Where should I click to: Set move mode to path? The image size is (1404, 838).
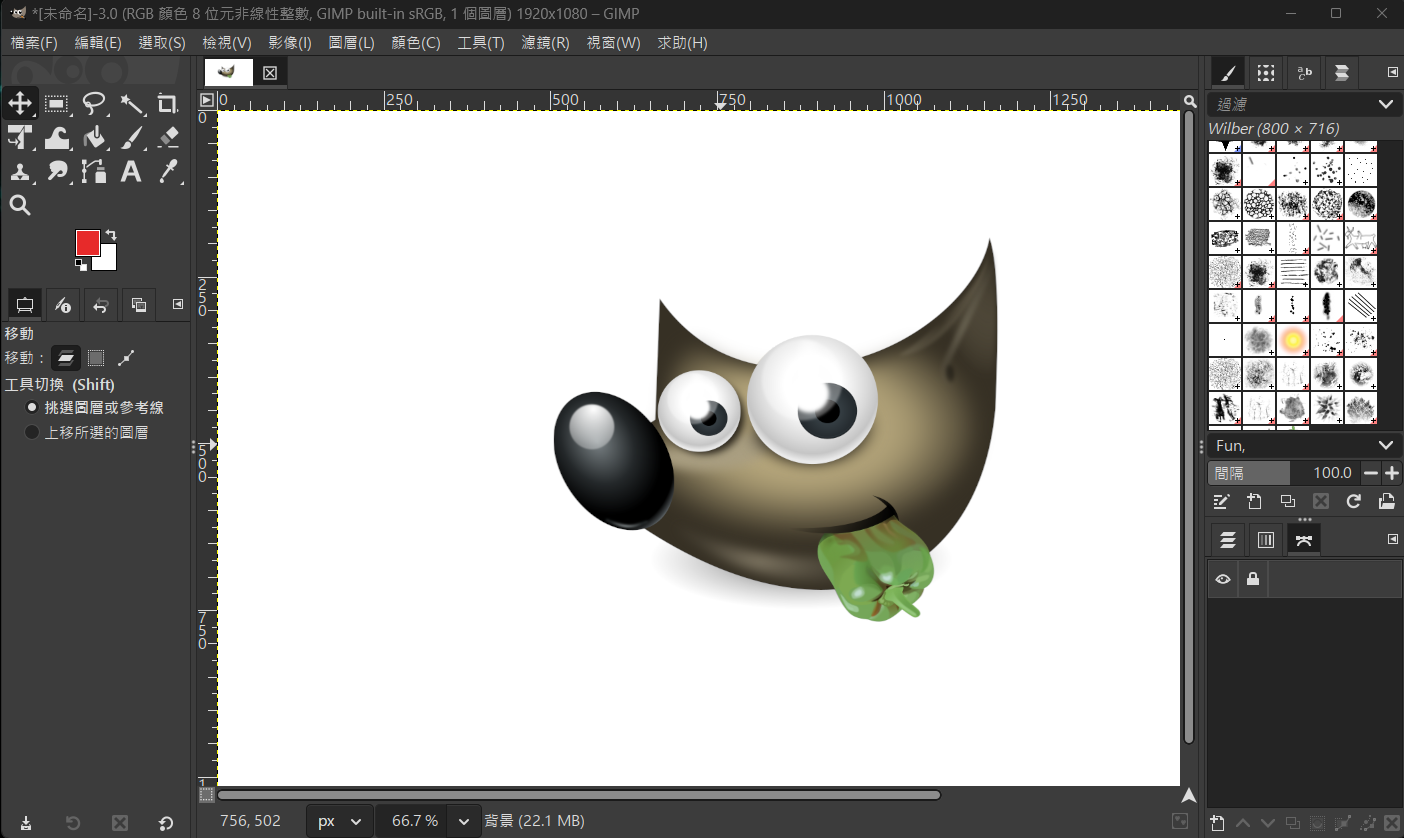coord(127,358)
